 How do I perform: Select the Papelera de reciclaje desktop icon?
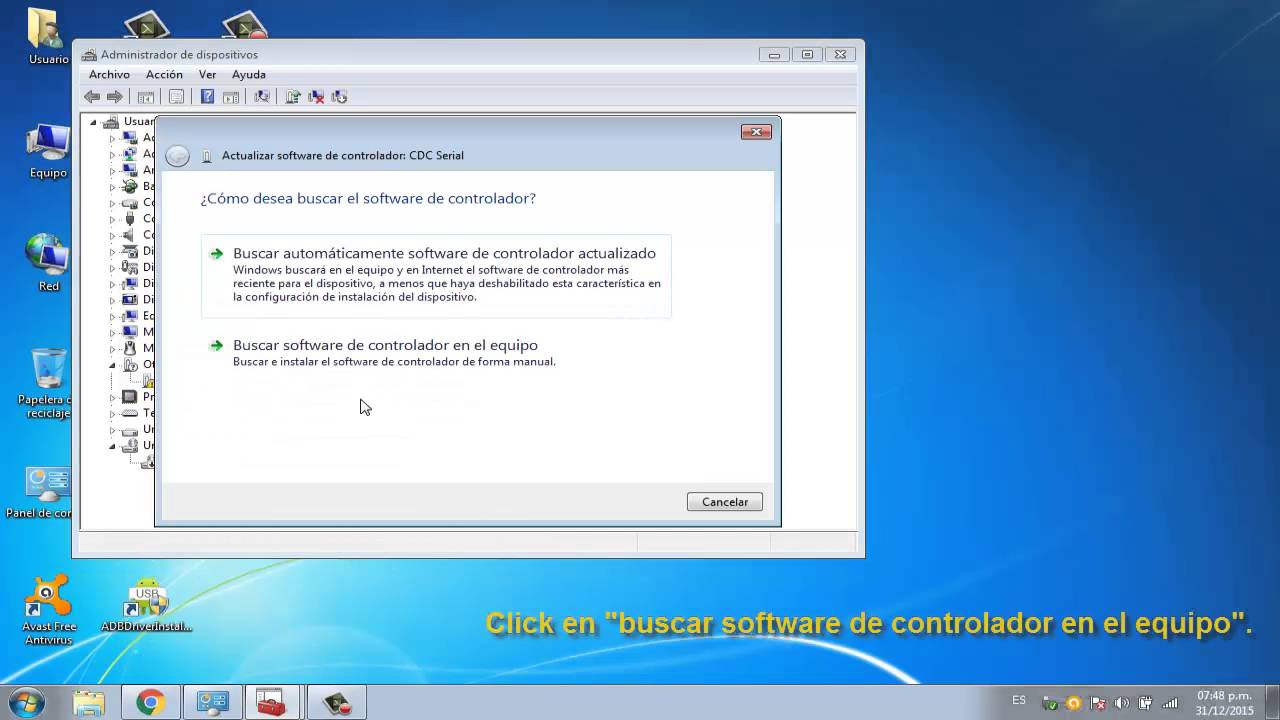coord(47,384)
